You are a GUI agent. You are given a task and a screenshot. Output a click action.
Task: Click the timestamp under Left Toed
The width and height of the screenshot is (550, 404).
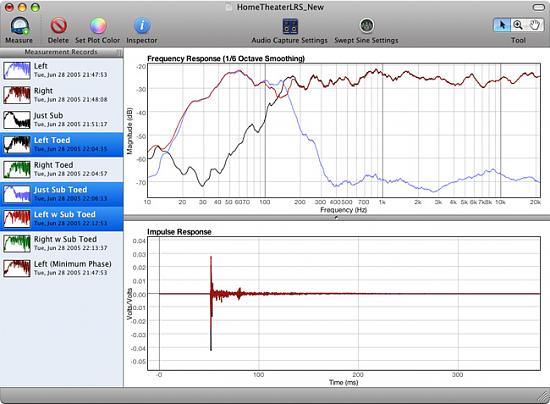click(71, 149)
